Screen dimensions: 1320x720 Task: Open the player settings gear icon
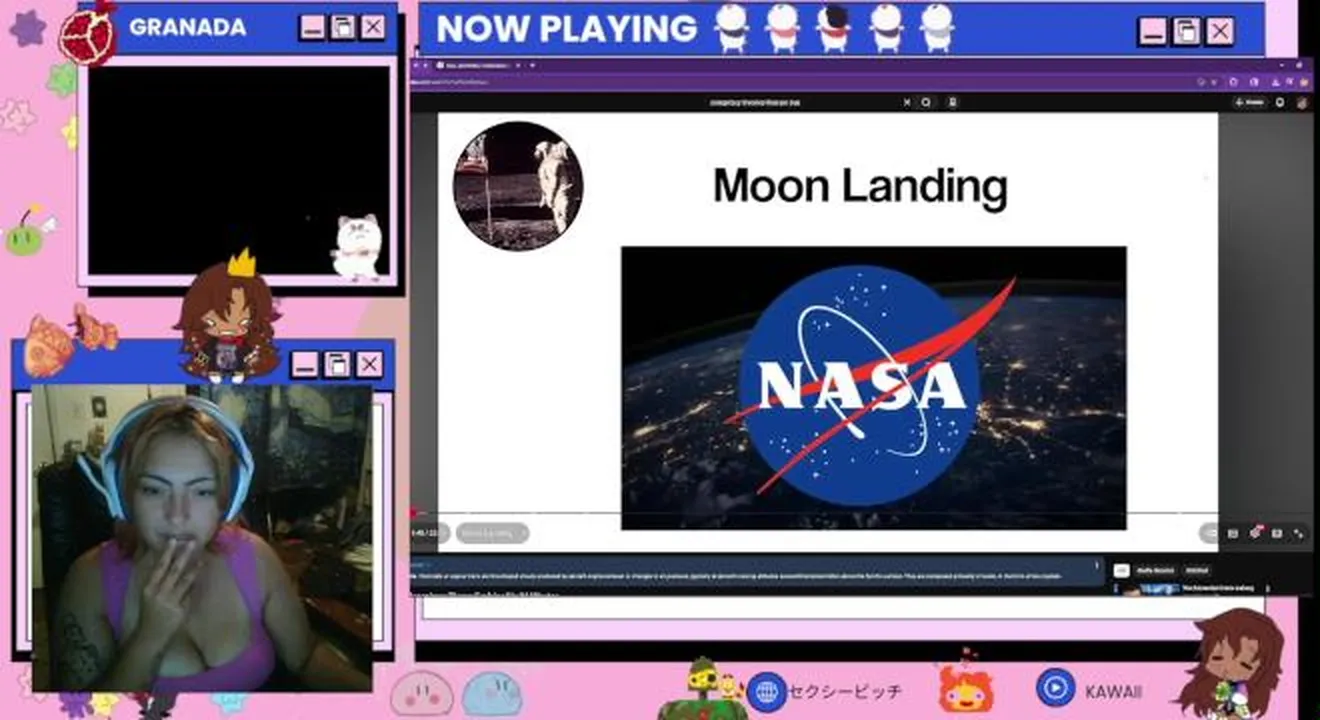[1255, 533]
